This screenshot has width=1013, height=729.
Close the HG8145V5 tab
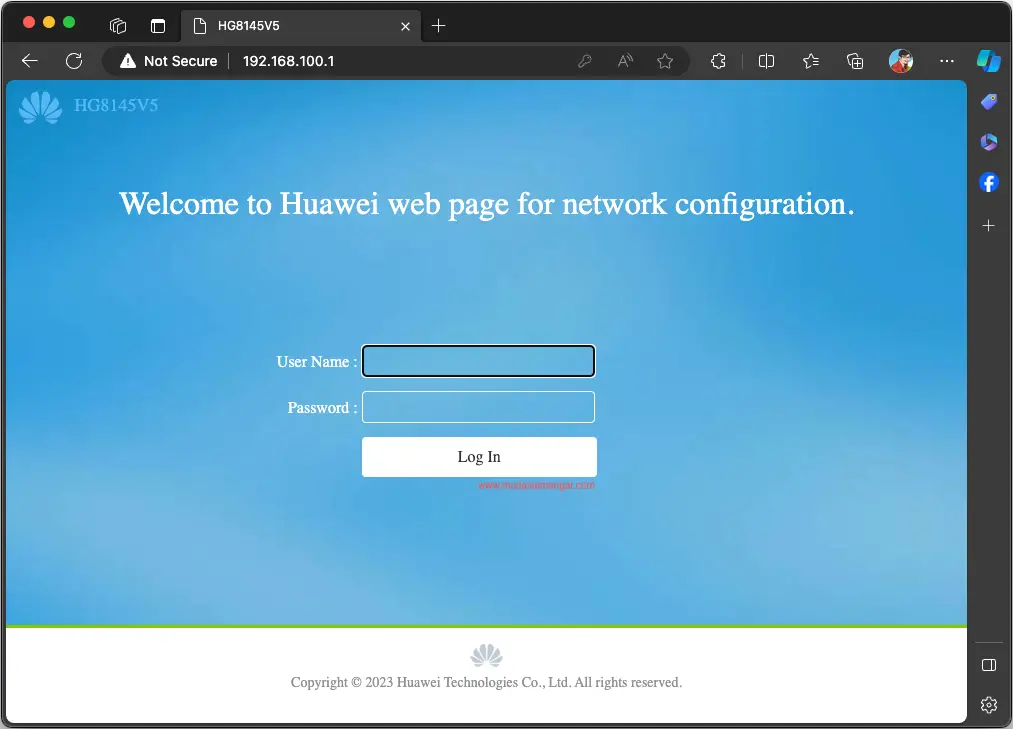[405, 26]
